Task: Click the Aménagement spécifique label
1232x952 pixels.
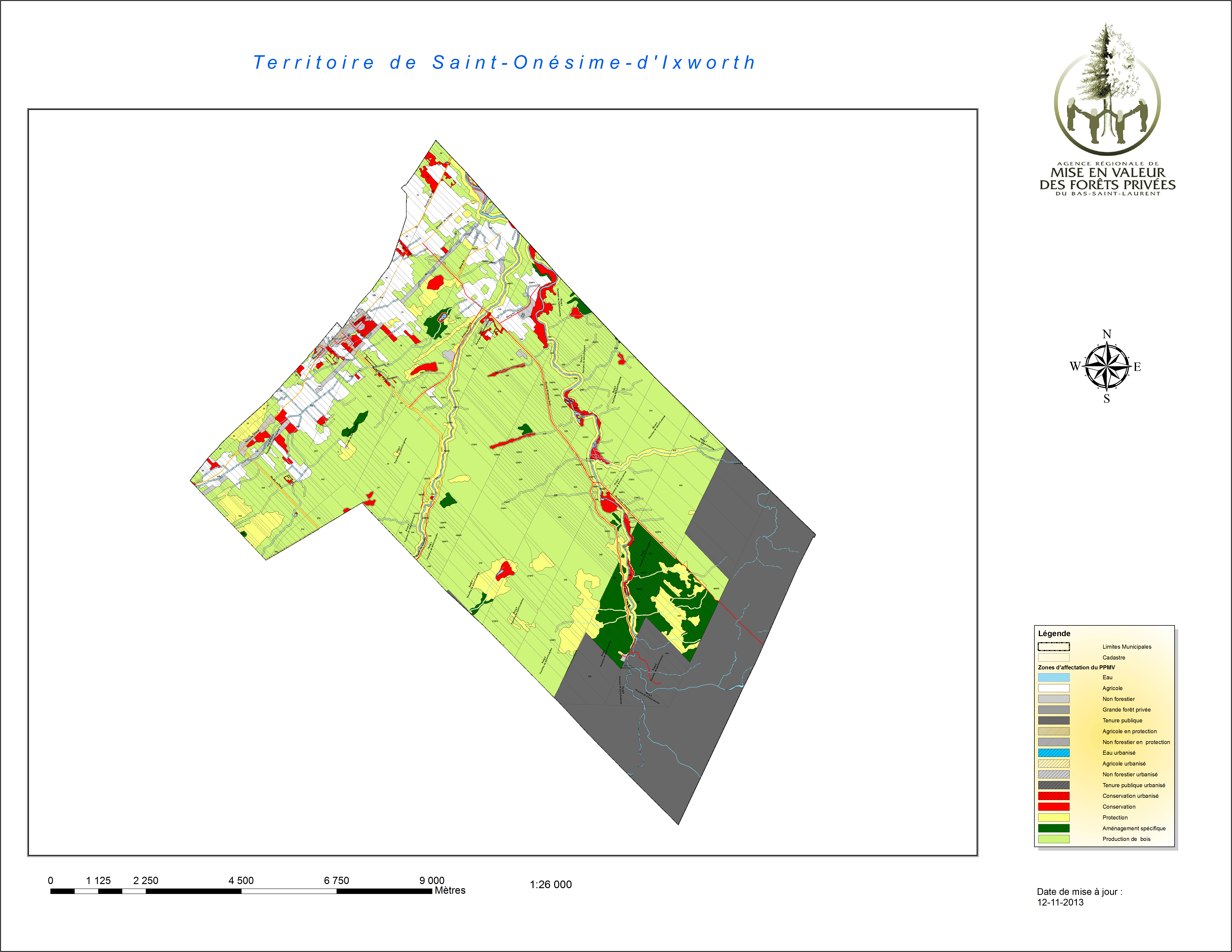Action: (1134, 828)
